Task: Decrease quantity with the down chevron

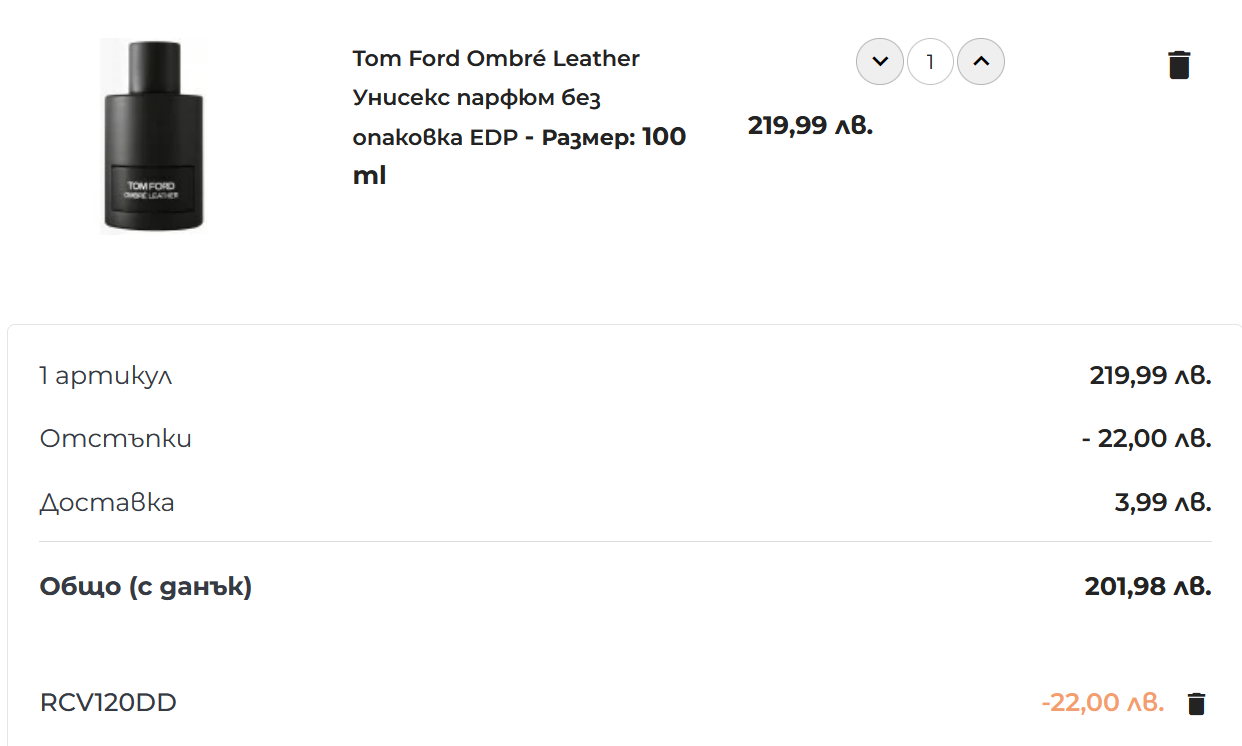Action: tap(880, 62)
